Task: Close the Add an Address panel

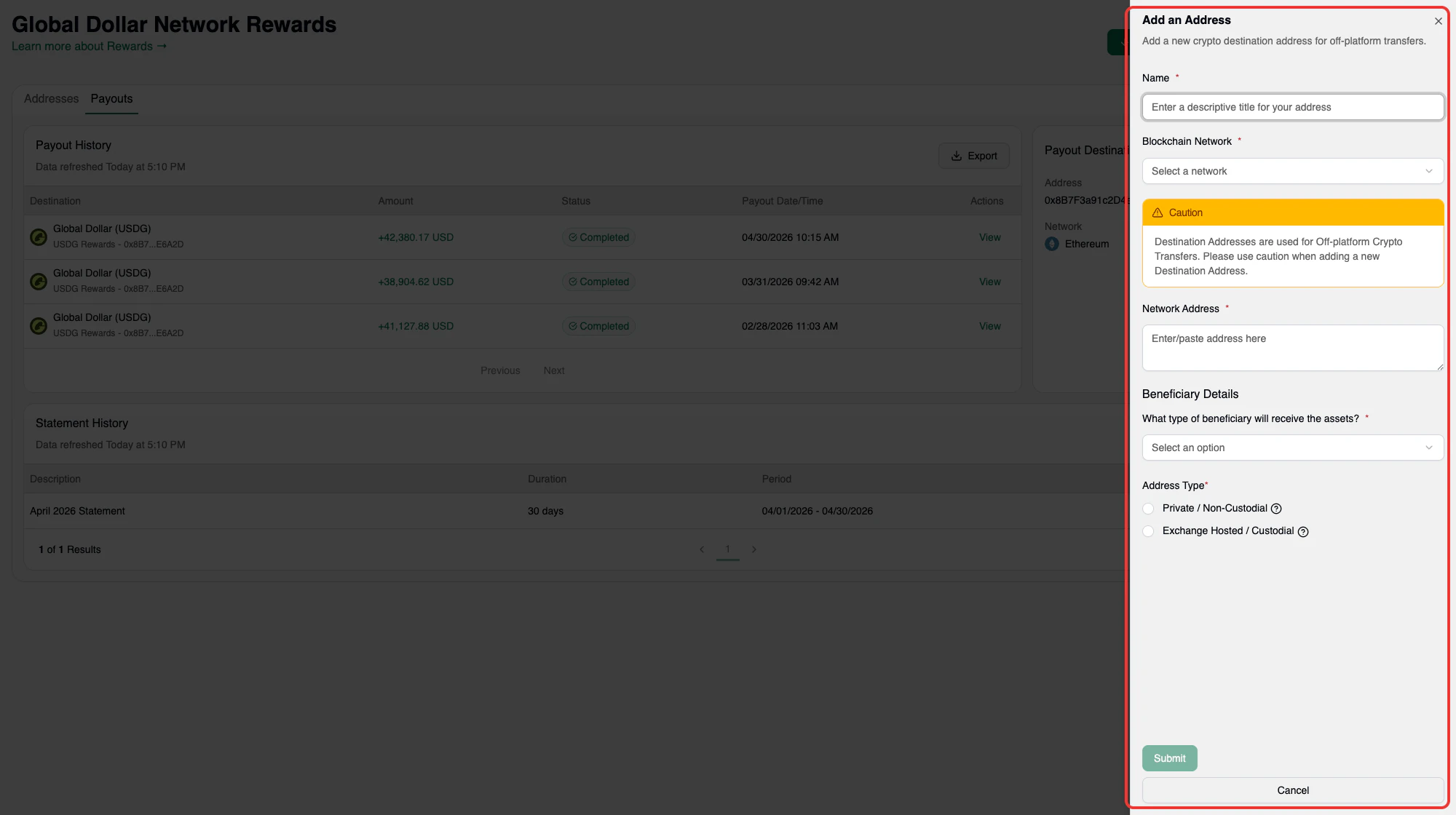Action: [1438, 21]
